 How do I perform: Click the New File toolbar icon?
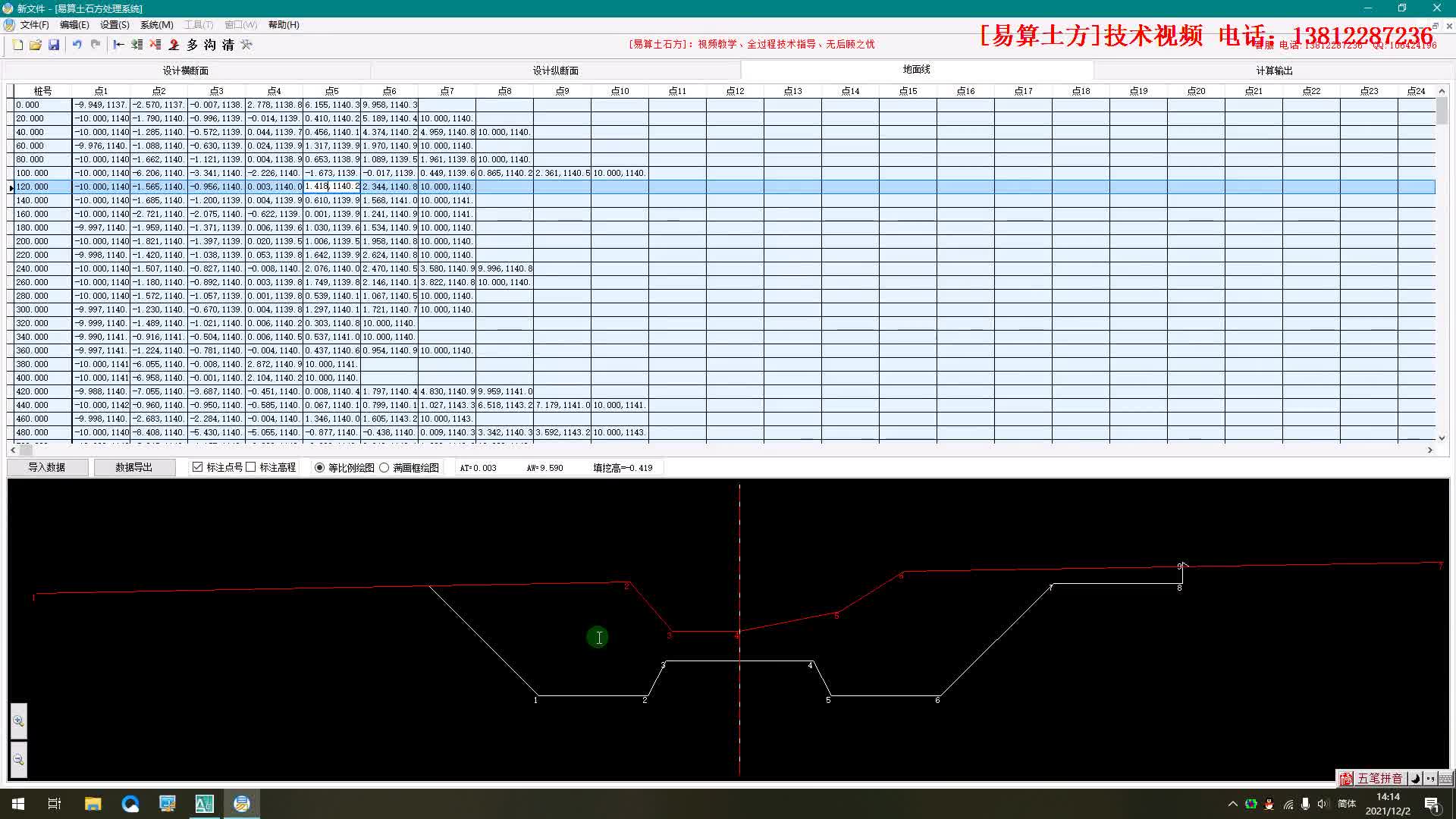tap(17, 45)
